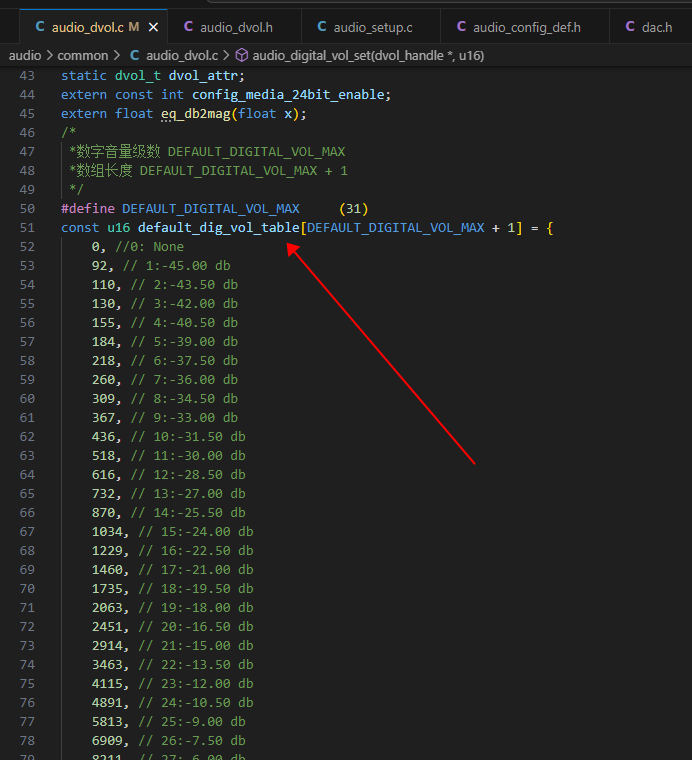This screenshot has height=760, width=692.
Task: Click the function symbol icon in breadcrumb
Action: (241, 56)
